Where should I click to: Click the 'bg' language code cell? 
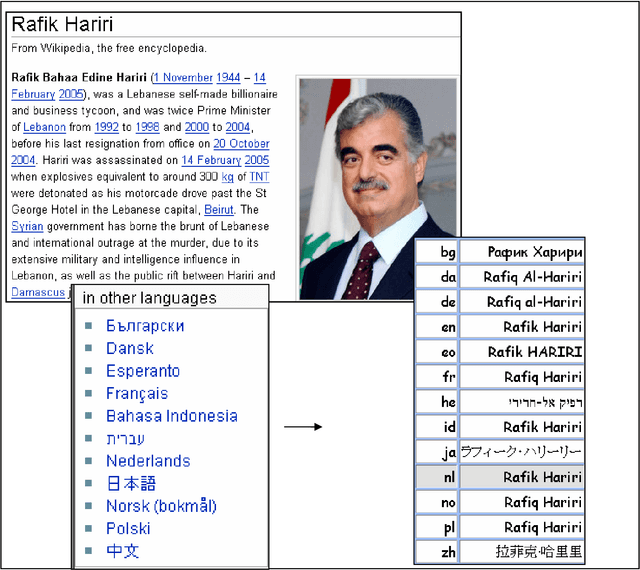[437, 252]
